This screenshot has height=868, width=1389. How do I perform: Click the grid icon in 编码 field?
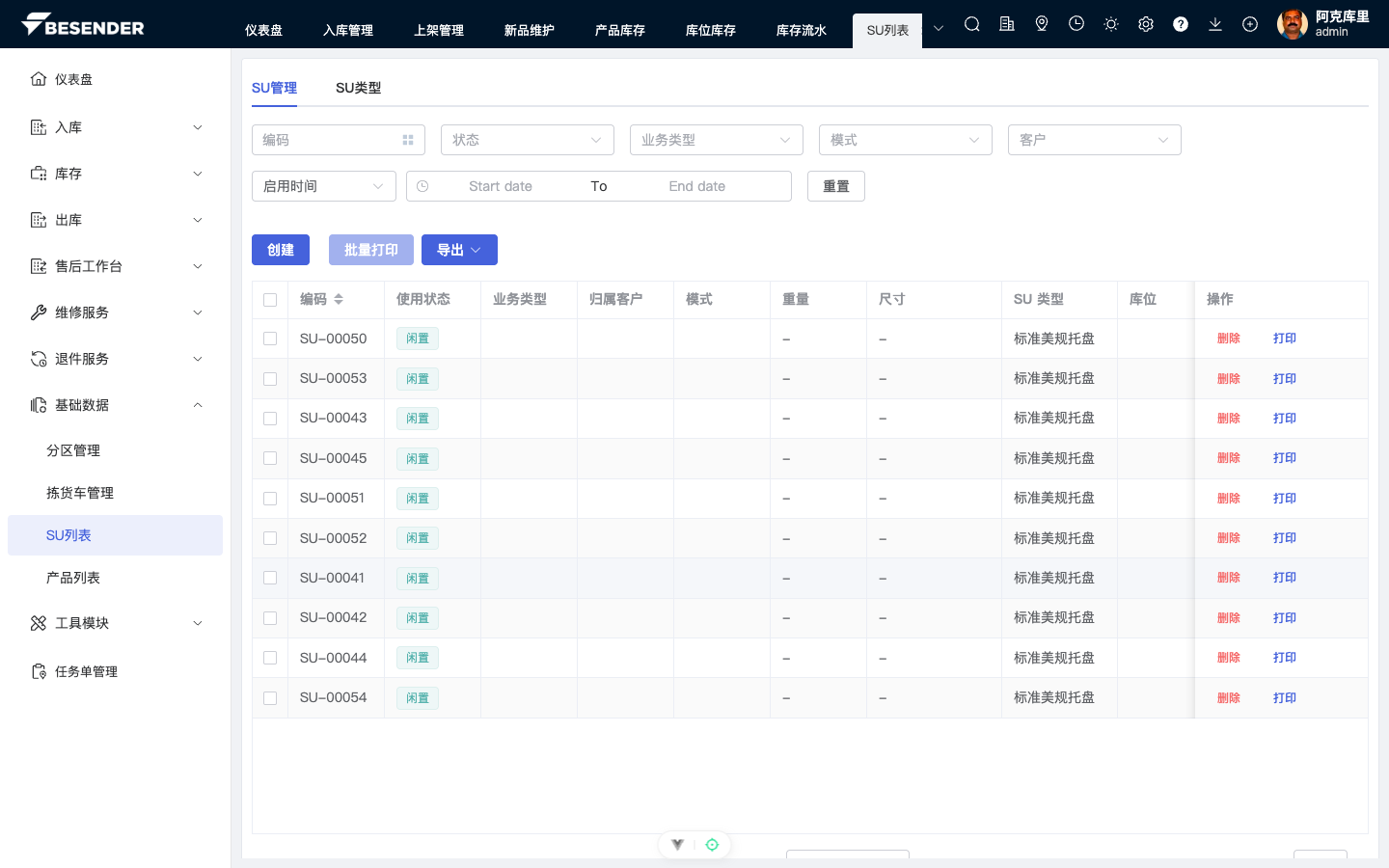click(x=408, y=140)
